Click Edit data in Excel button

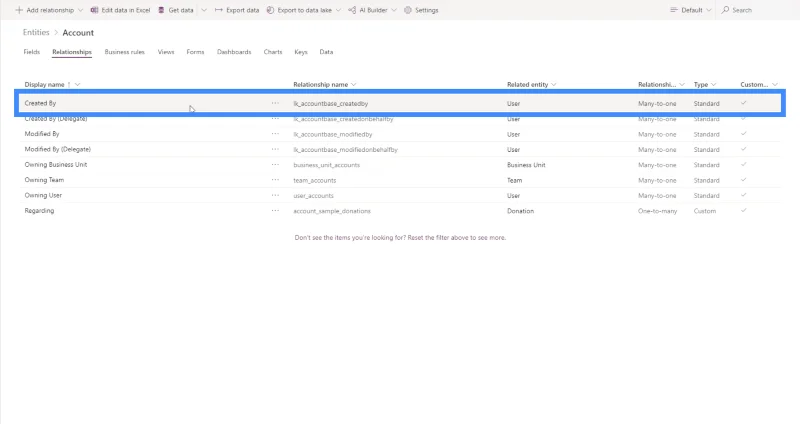[120, 10]
